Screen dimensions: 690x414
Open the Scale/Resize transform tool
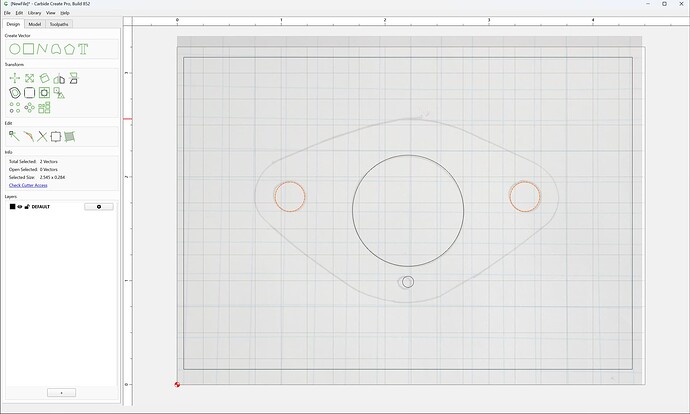coord(29,78)
